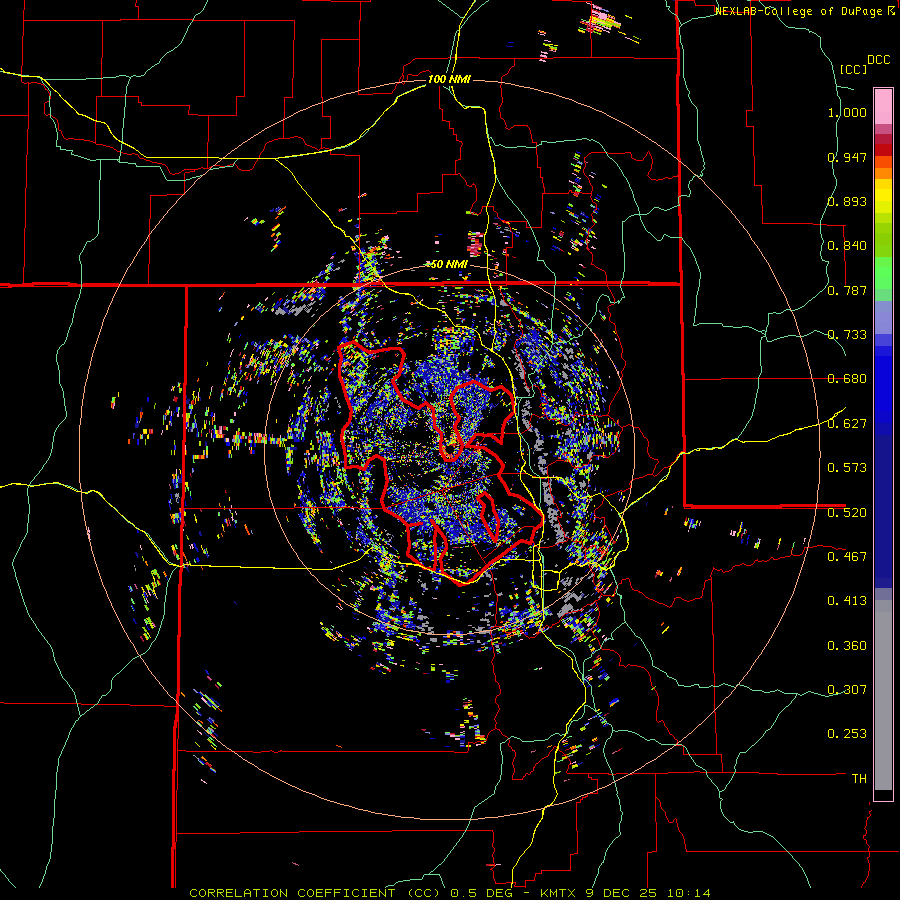Click the 0.787 value on the color scale

[x=847, y=290]
